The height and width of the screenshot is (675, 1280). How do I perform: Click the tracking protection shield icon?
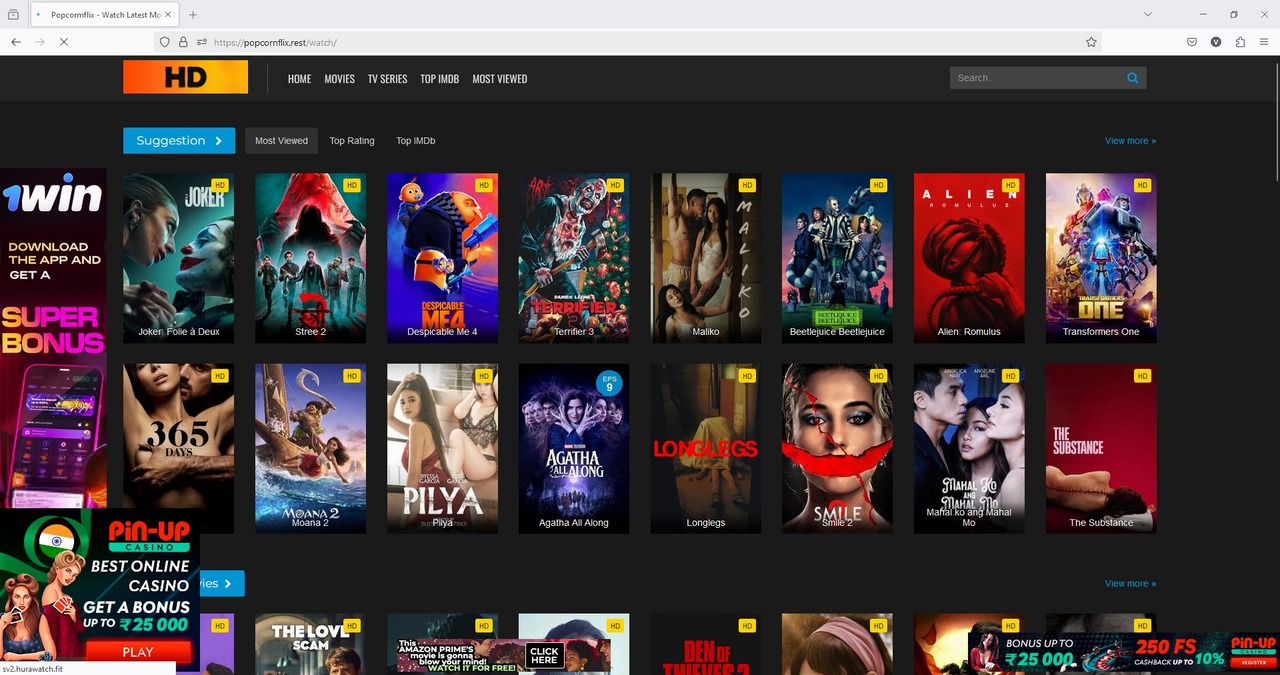(x=164, y=42)
